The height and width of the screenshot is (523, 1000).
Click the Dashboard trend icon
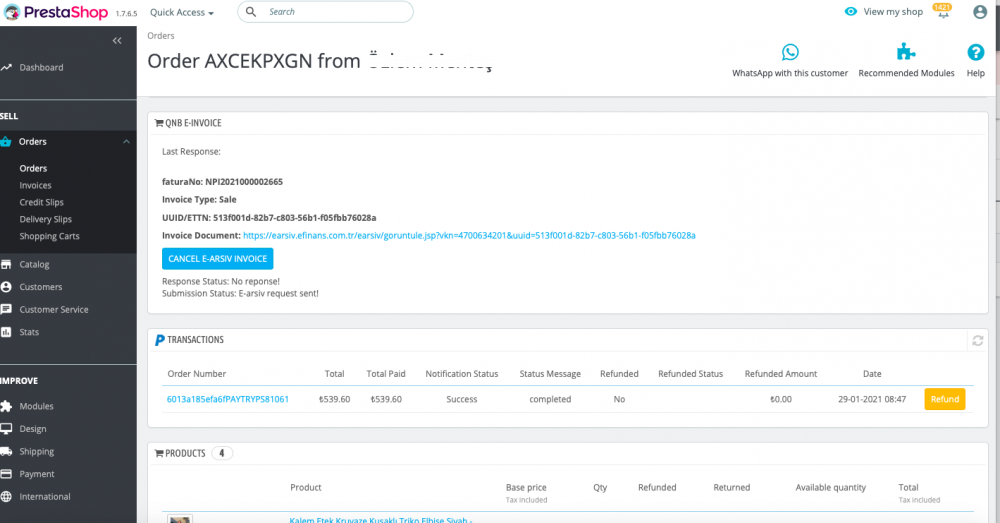pyautogui.click(x=6, y=67)
